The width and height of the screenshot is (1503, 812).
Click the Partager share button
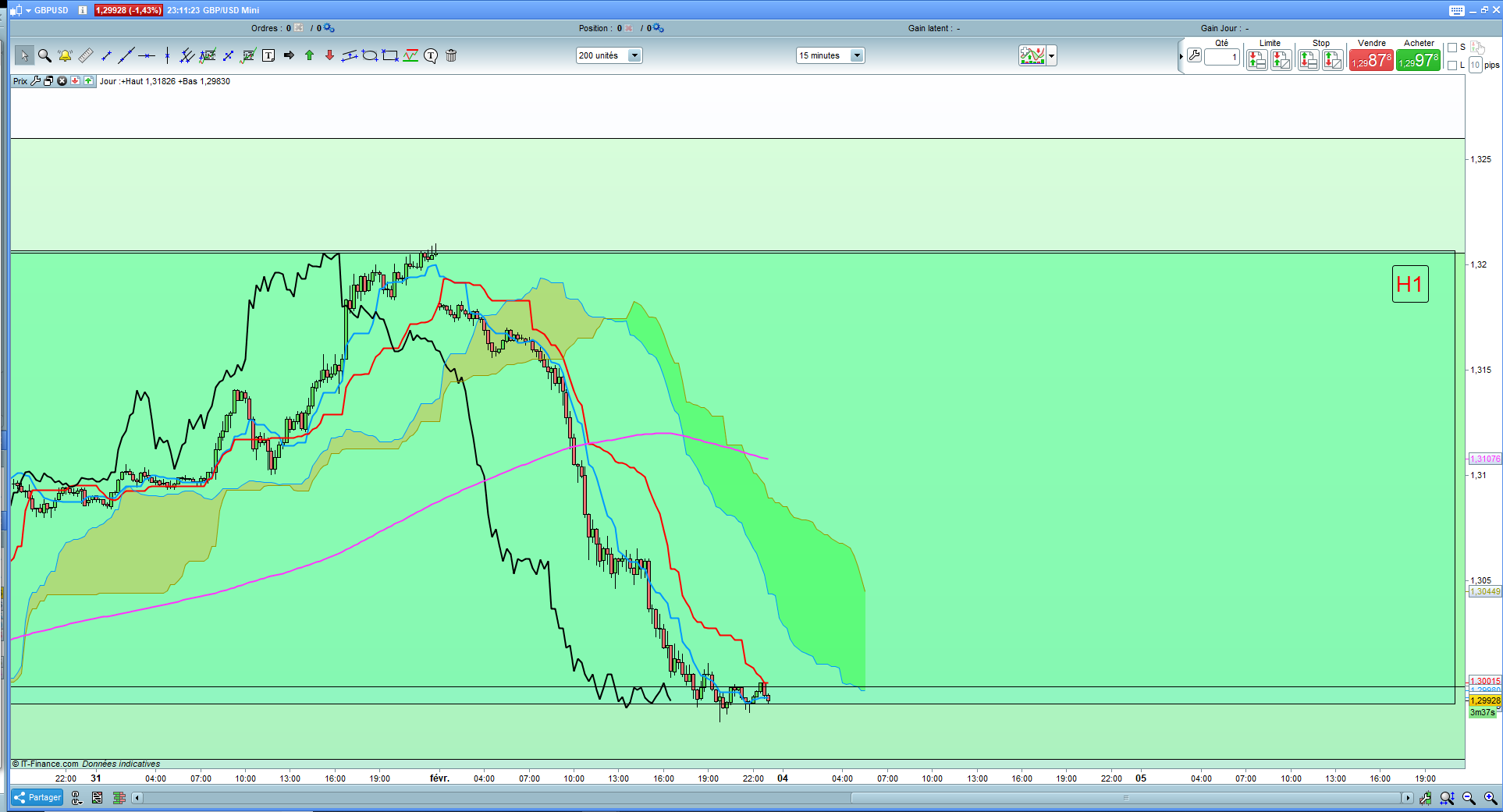point(37,797)
